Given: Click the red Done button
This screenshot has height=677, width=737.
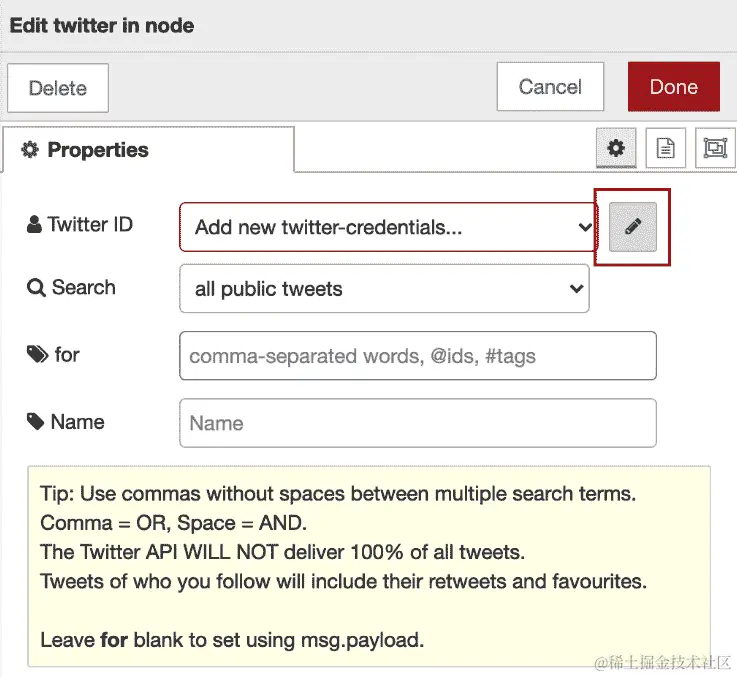Looking at the screenshot, I should (674, 87).
